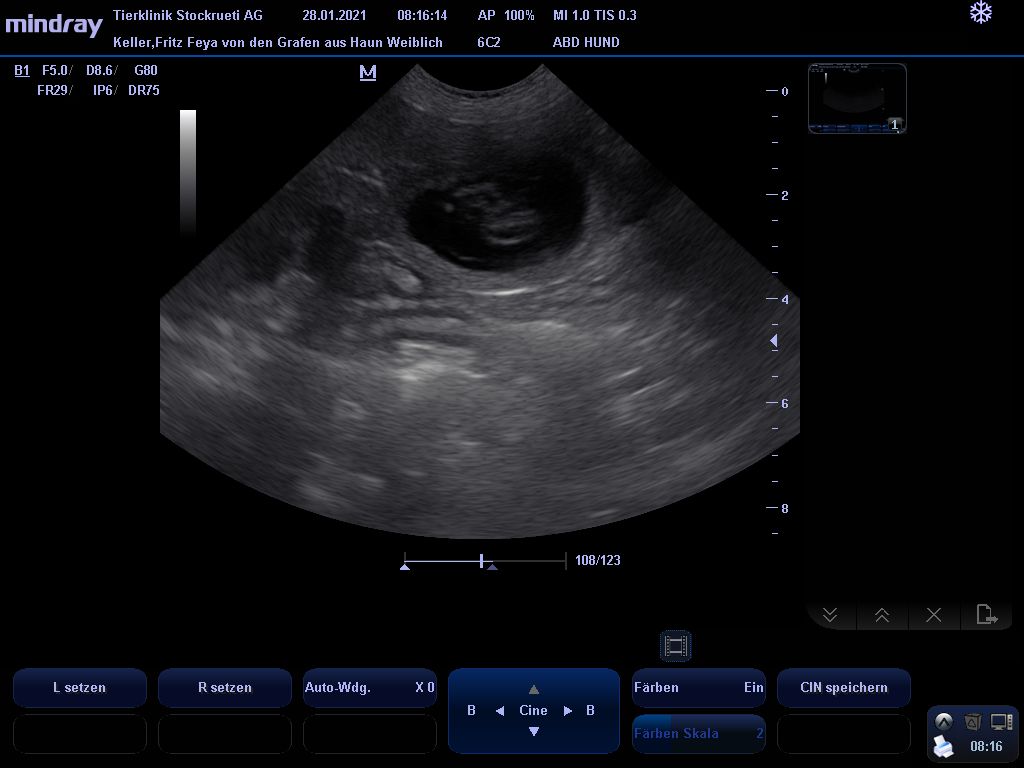Select the saved image thumbnail 1
The width and height of the screenshot is (1024, 768).
point(857,98)
